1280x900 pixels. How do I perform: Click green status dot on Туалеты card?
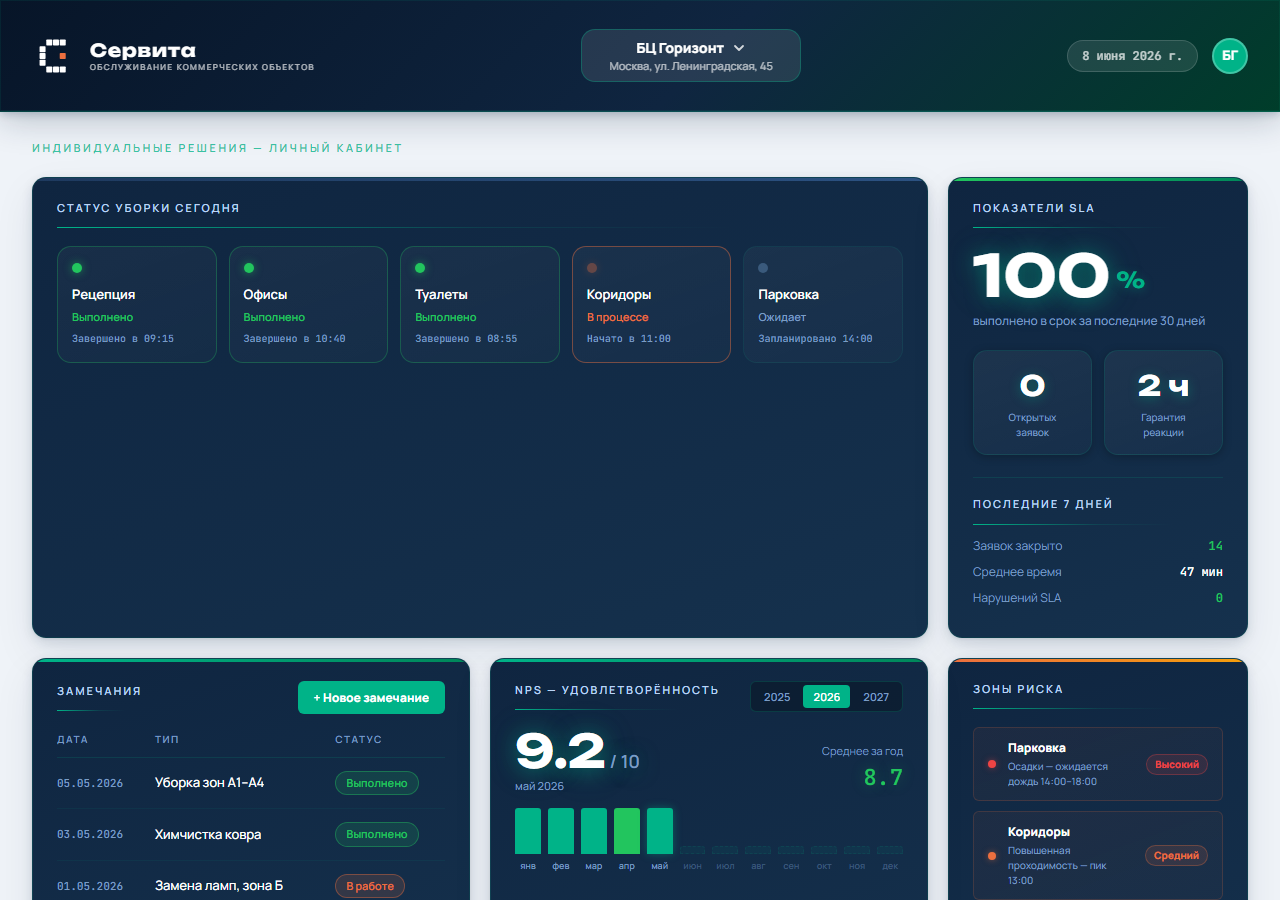pos(420,268)
